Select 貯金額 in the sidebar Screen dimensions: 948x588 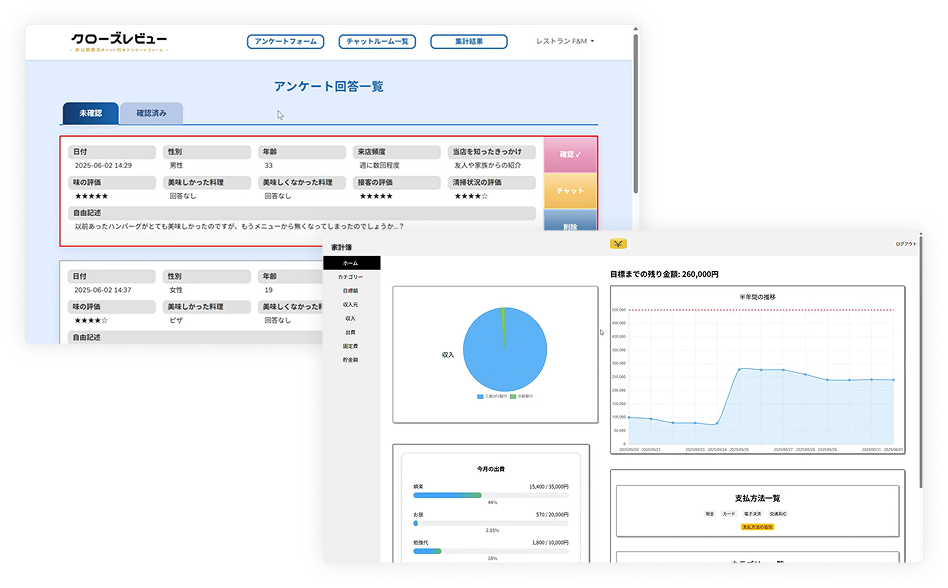pos(350,359)
